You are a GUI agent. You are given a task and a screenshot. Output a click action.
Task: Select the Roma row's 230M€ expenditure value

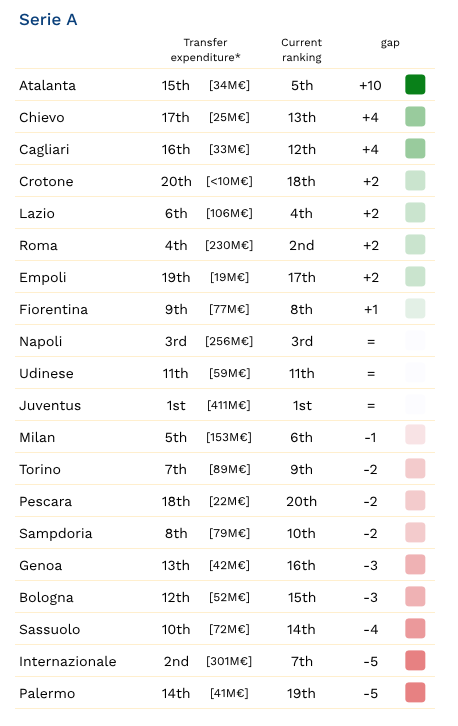click(229, 245)
